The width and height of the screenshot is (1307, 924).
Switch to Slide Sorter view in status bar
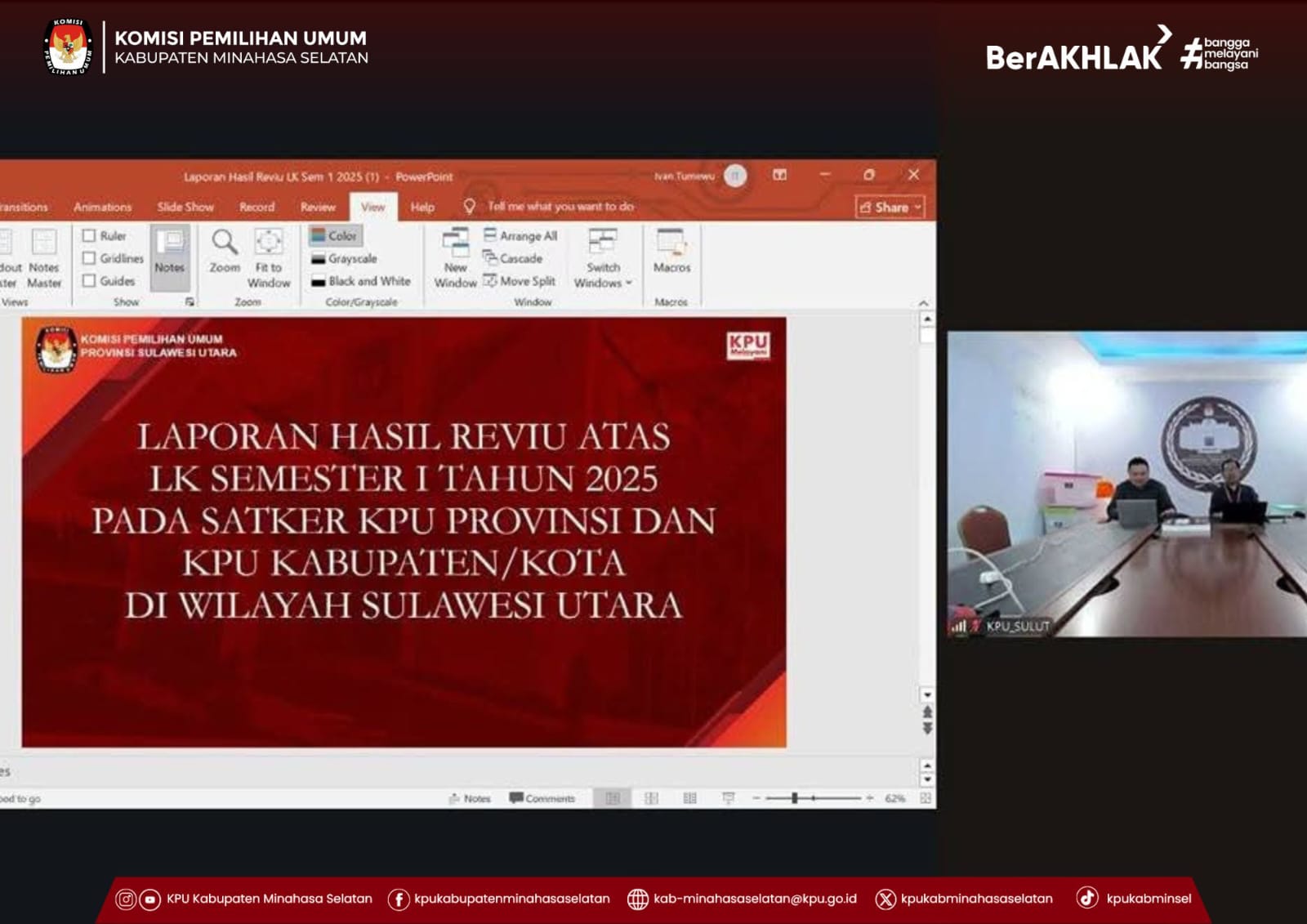pyautogui.click(x=651, y=798)
